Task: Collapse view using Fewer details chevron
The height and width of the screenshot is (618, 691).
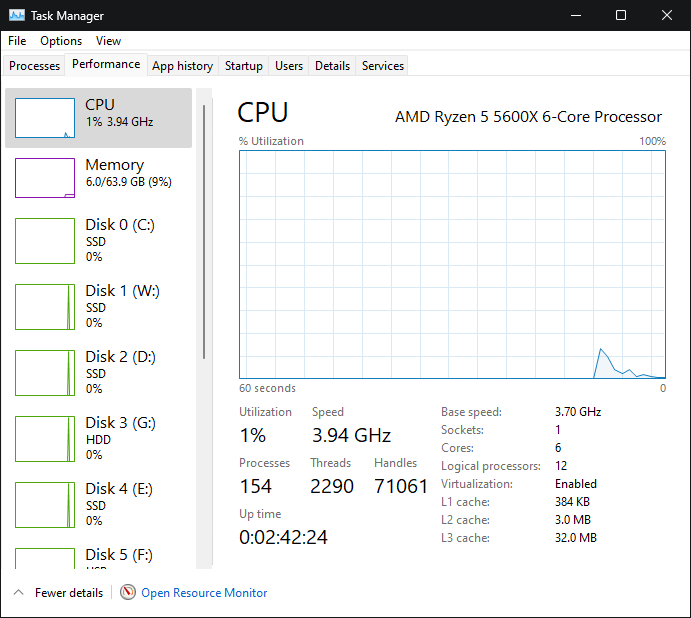Action: 19,592
